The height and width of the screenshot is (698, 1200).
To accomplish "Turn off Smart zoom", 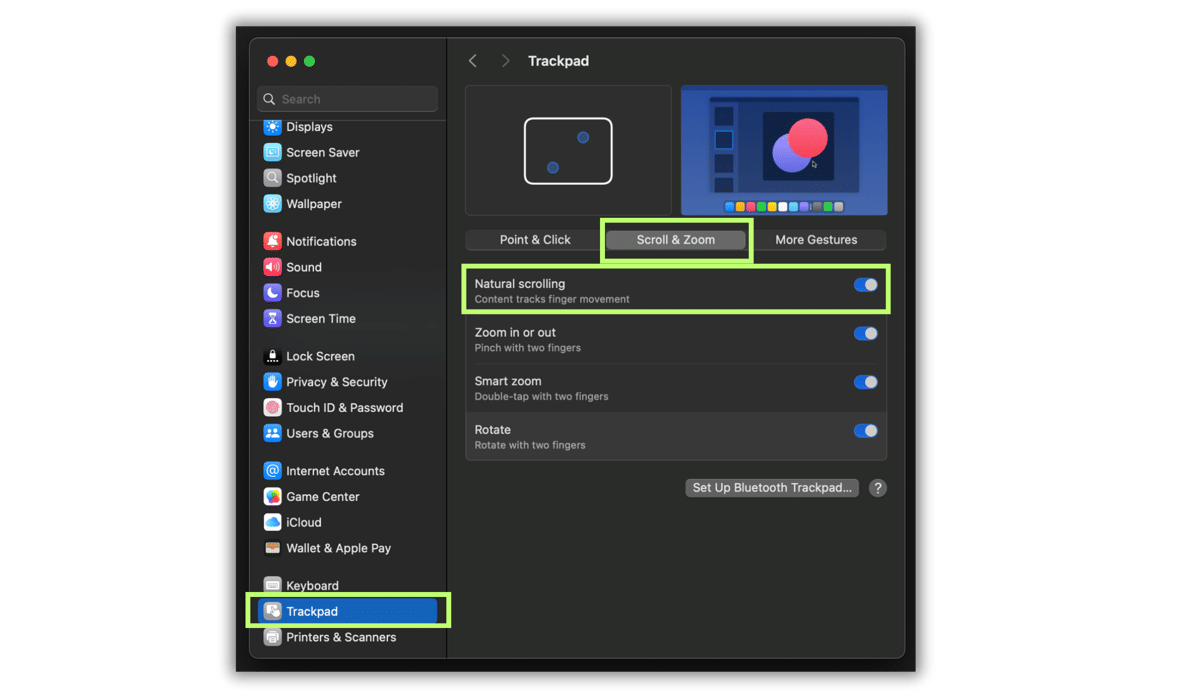I will (x=865, y=382).
